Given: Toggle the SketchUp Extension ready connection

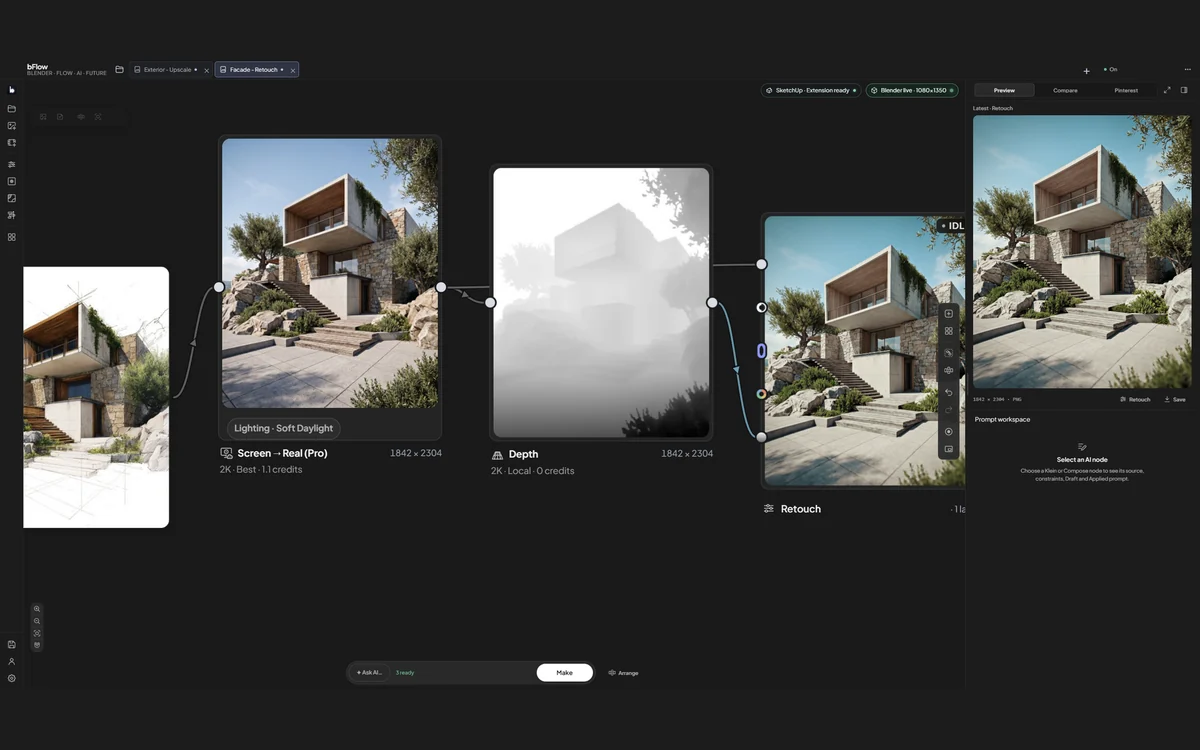Looking at the screenshot, I should 811,90.
